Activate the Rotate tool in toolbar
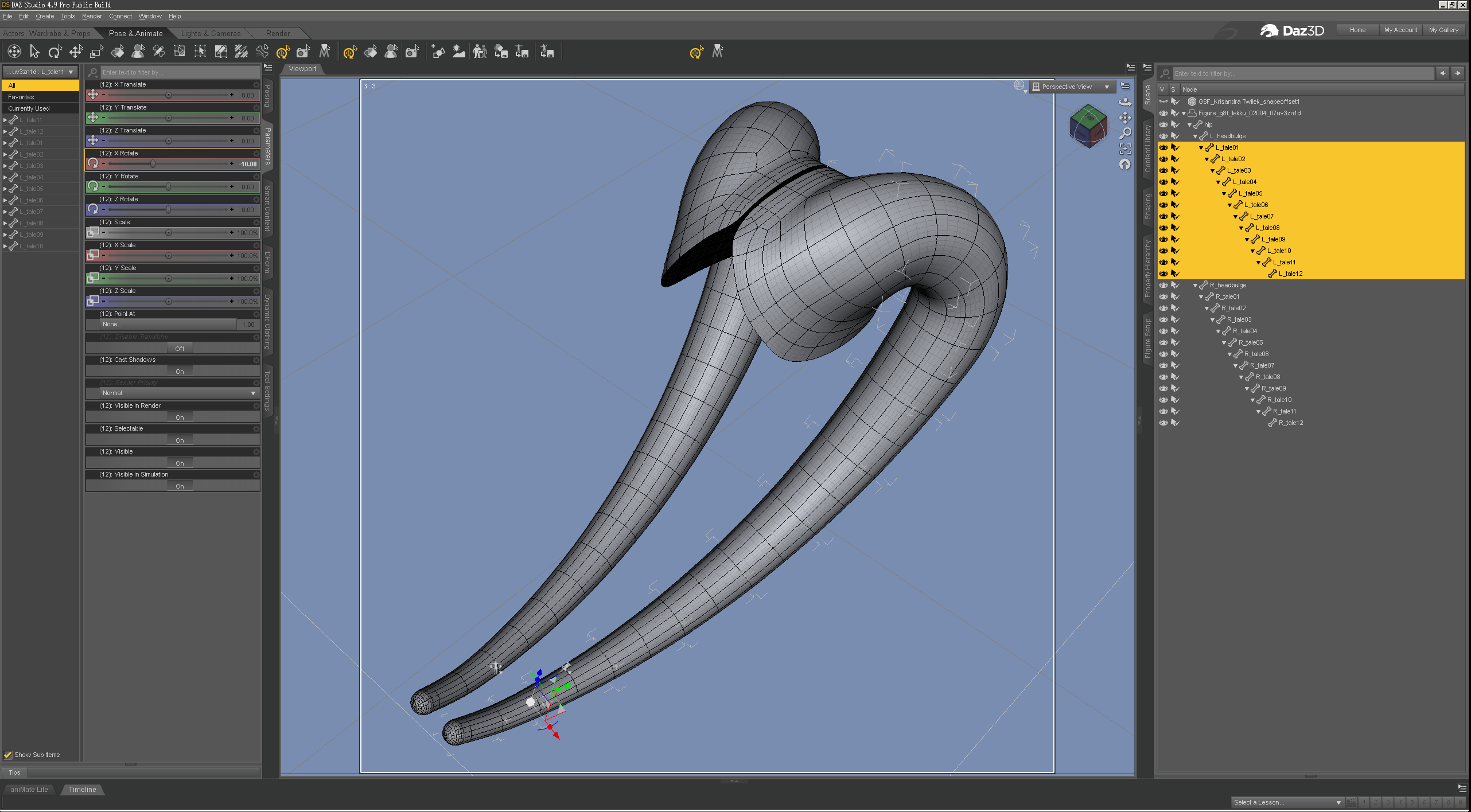Image resolution: width=1471 pixels, height=812 pixels. point(55,52)
